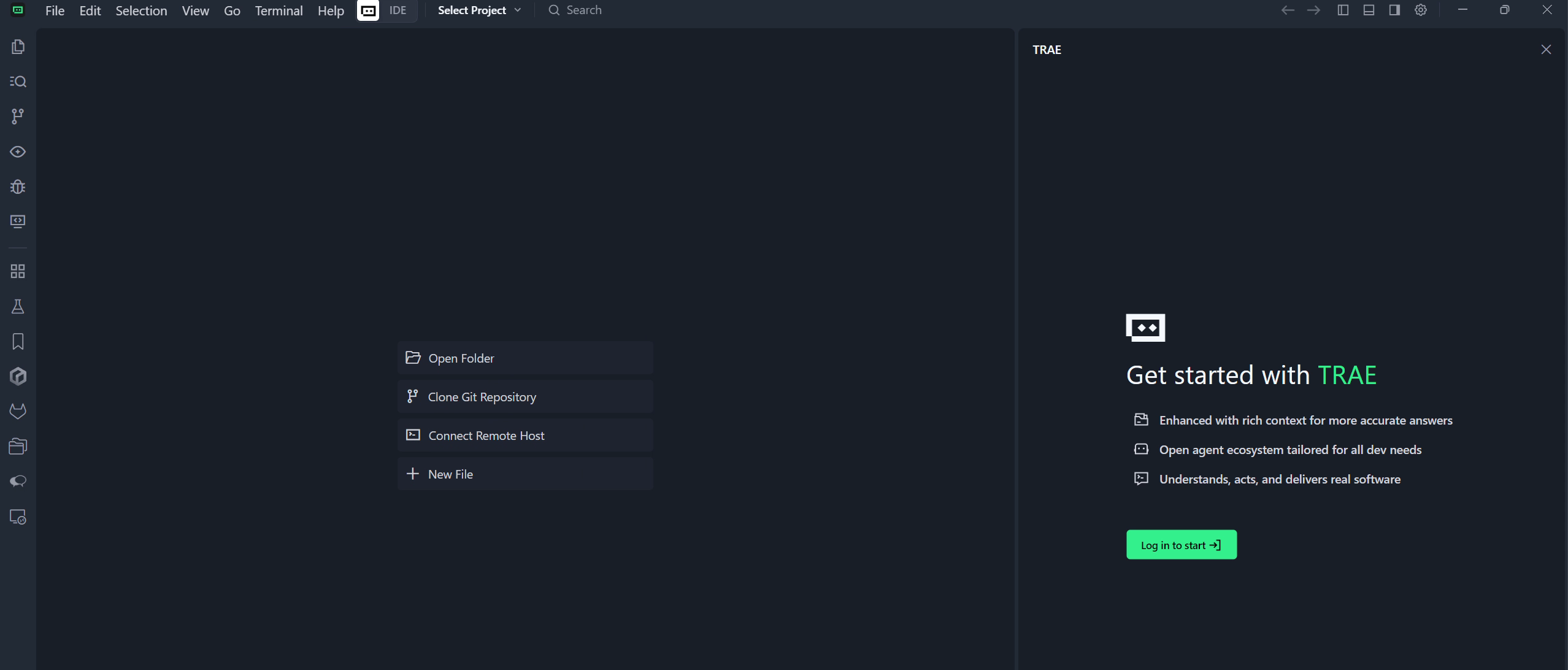Viewport: 1568px width, 670px height.
Task: Open the Source Control branch icon
Action: (x=18, y=117)
